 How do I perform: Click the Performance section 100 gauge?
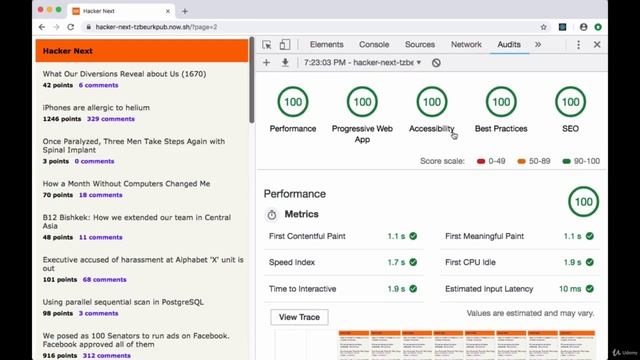point(583,202)
